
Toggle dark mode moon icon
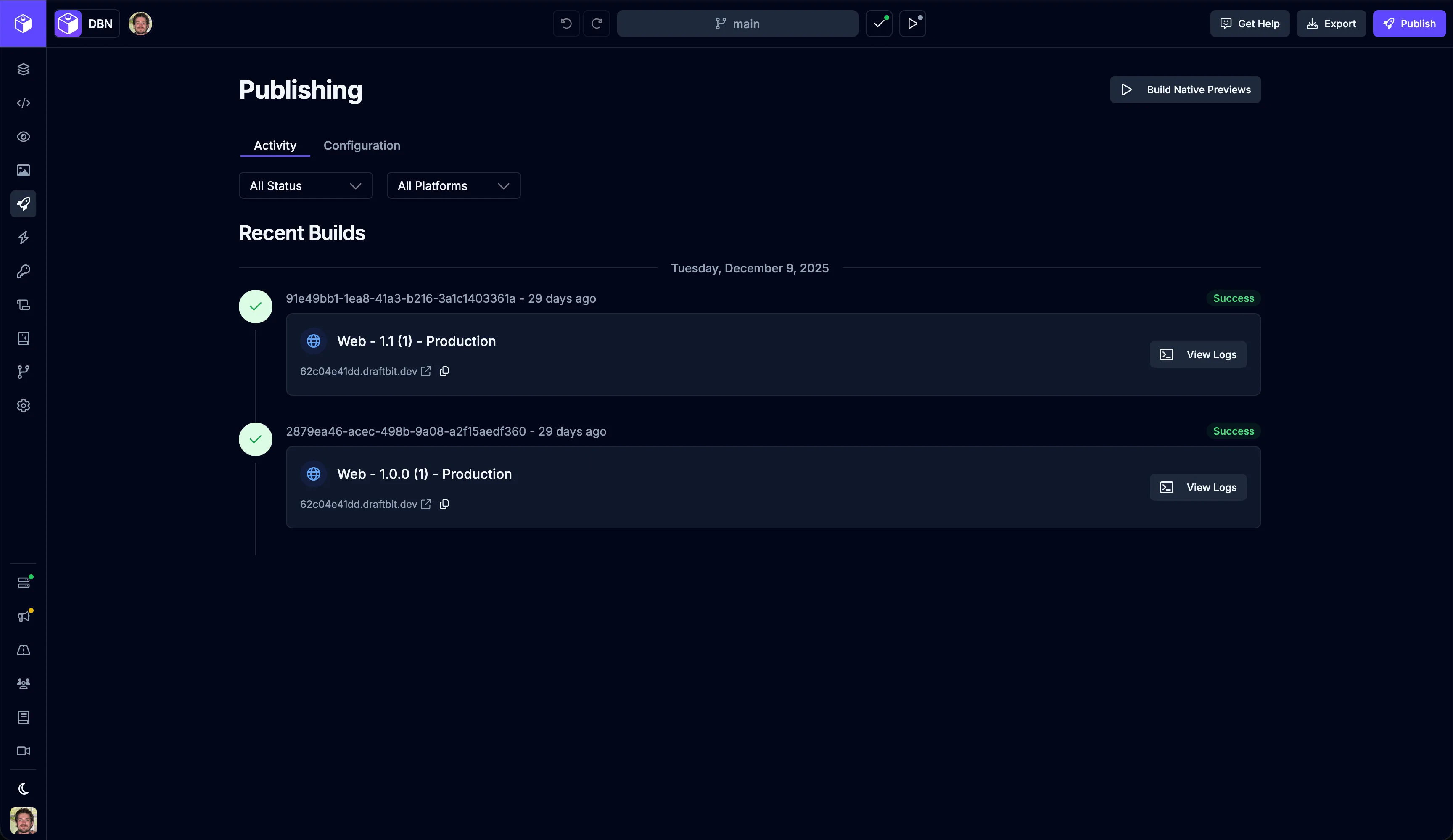pos(23,788)
